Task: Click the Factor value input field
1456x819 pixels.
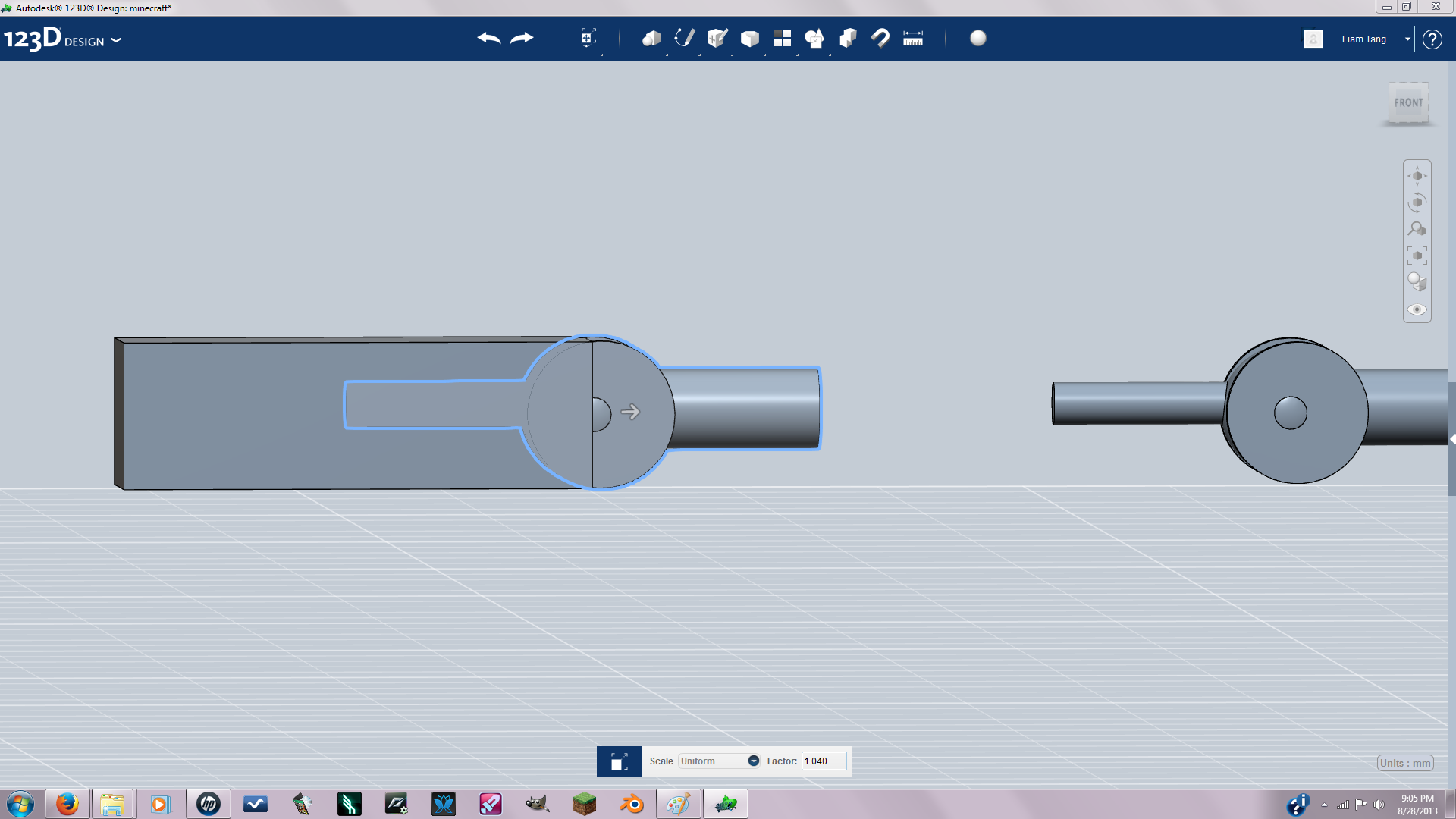Action: tap(824, 761)
